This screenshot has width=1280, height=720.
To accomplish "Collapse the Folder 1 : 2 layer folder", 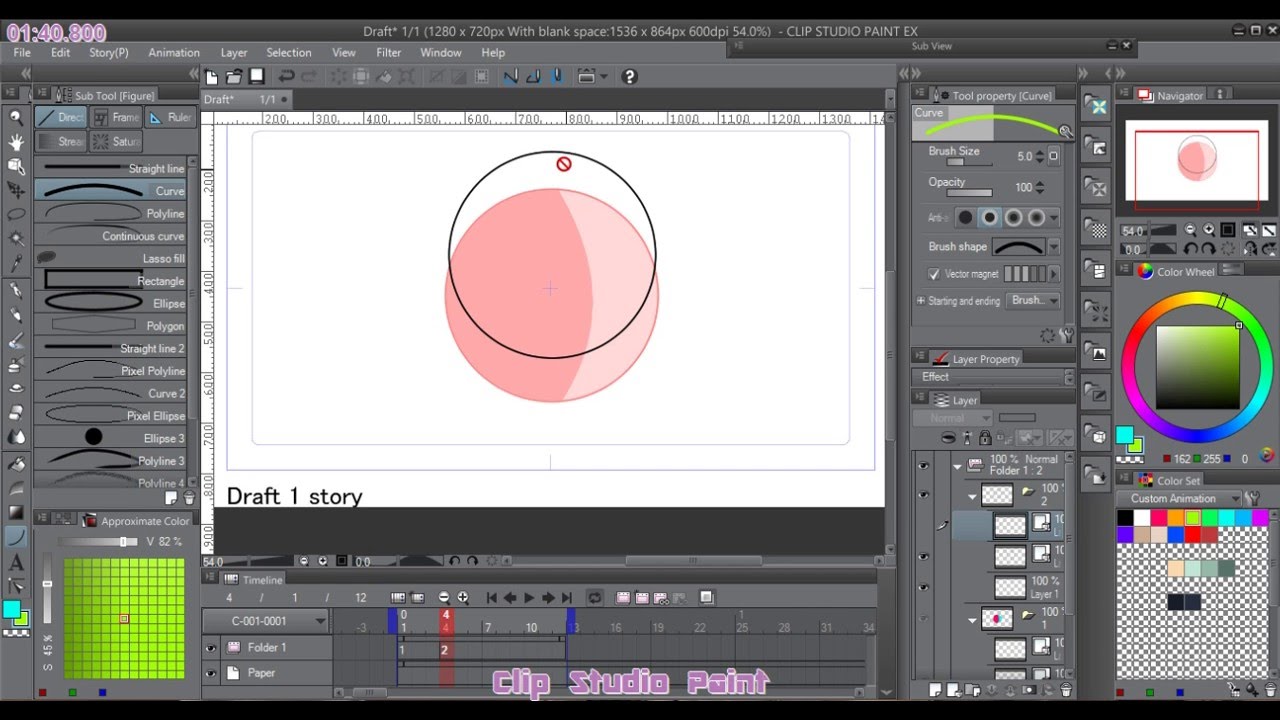I will 957,466.
